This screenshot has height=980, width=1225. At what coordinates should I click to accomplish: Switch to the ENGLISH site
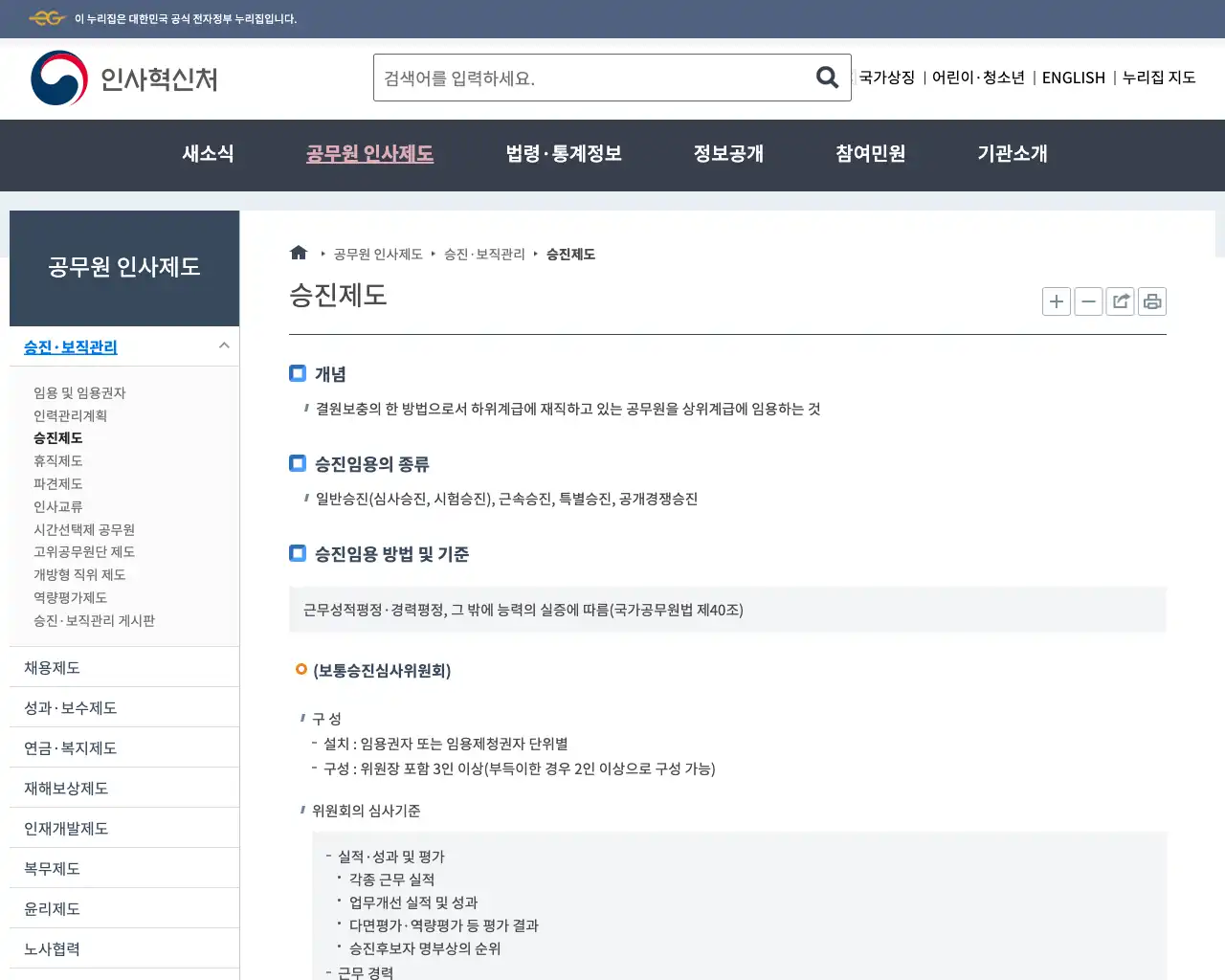click(1074, 78)
